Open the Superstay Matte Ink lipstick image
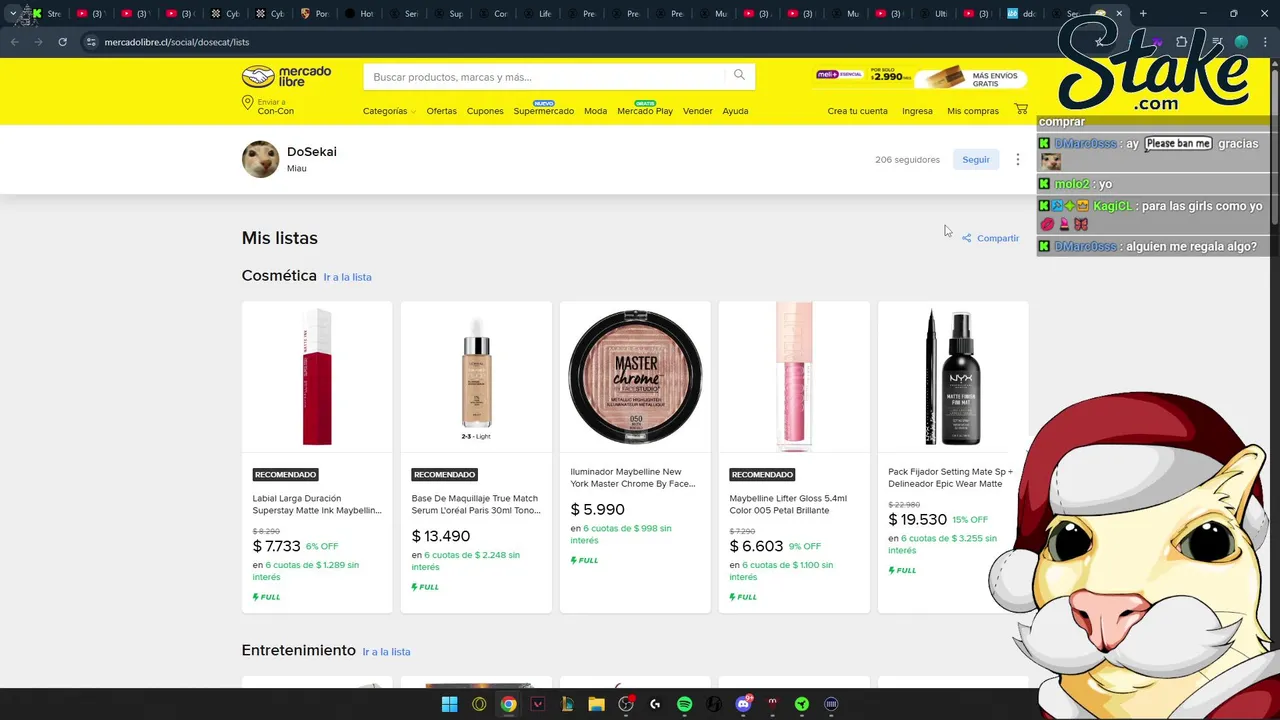The height and width of the screenshot is (720, 1280). click(317, 376)
